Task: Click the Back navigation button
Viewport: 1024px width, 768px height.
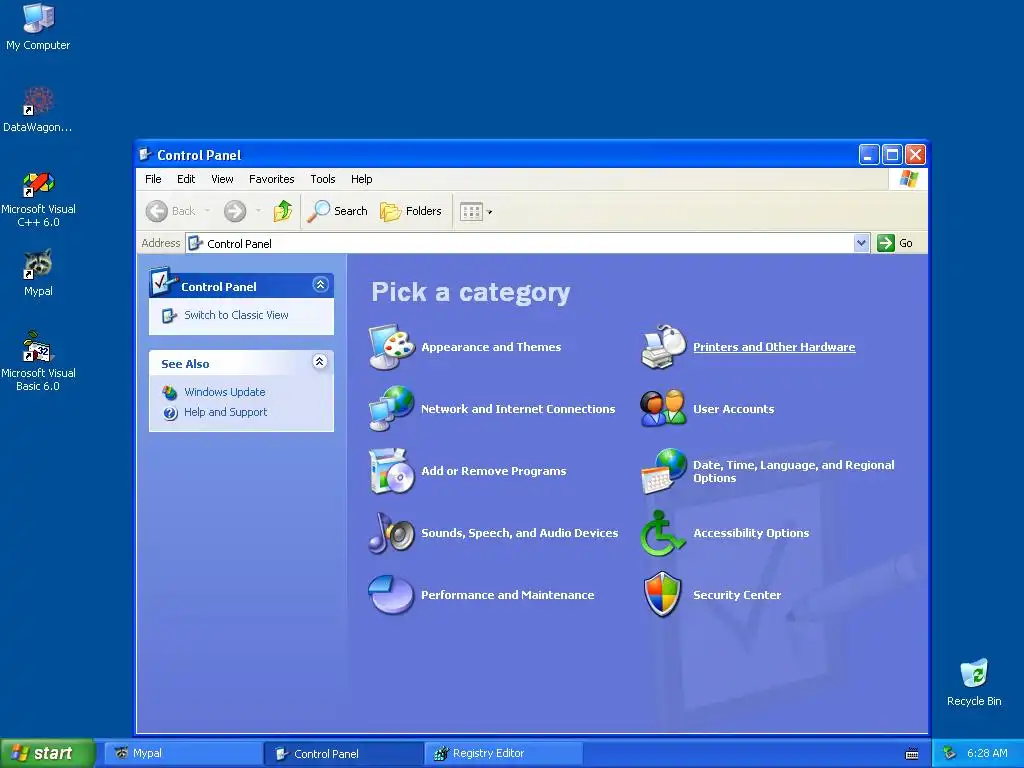Action: [171, 211]
